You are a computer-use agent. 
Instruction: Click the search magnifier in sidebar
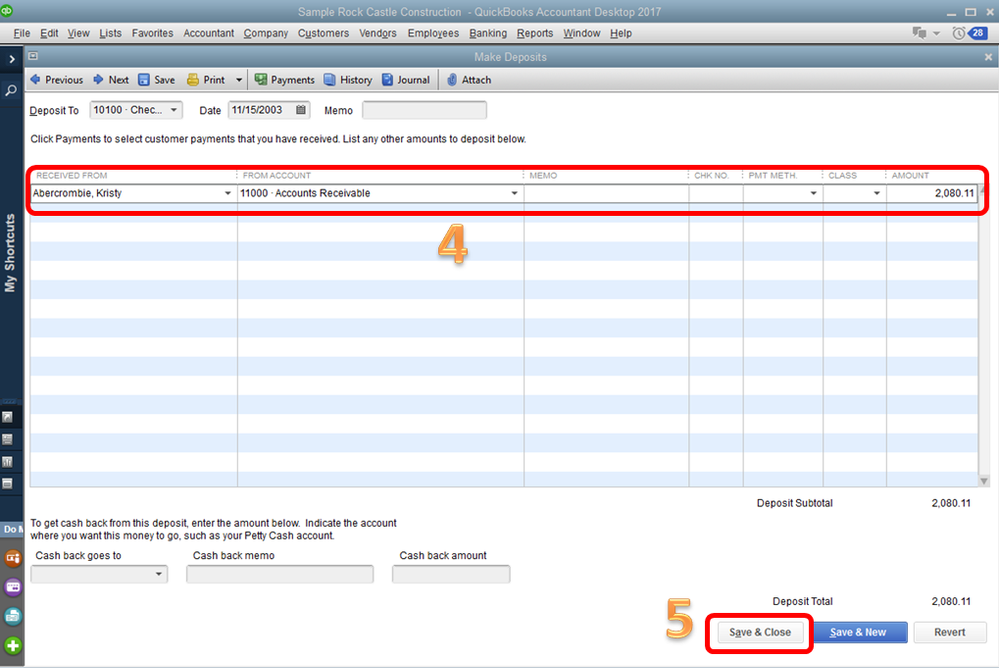pos(11,91)
